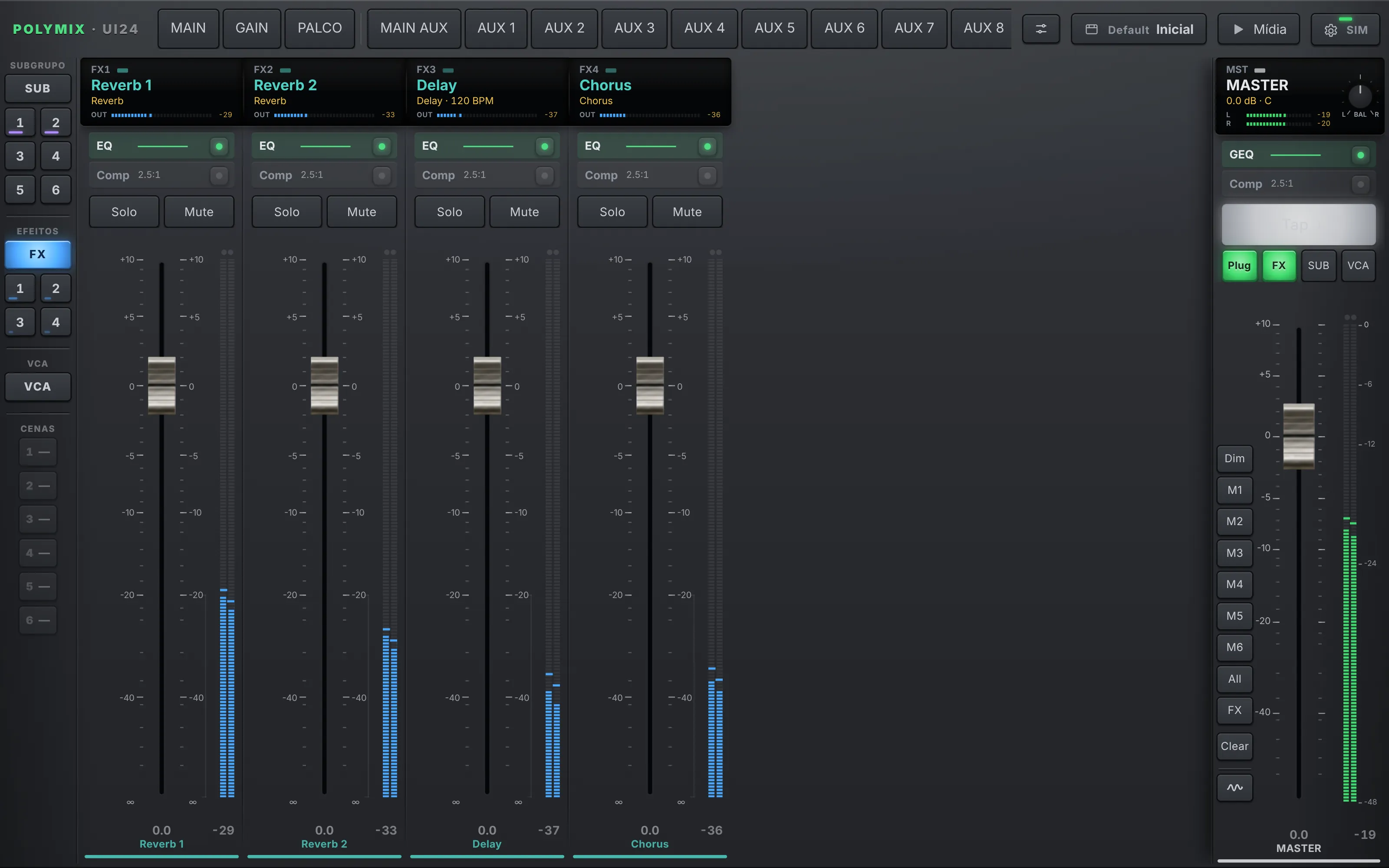The image size is (1389, 868).
Task: Open the AUX 5 tab
Action: pos(774,28)
